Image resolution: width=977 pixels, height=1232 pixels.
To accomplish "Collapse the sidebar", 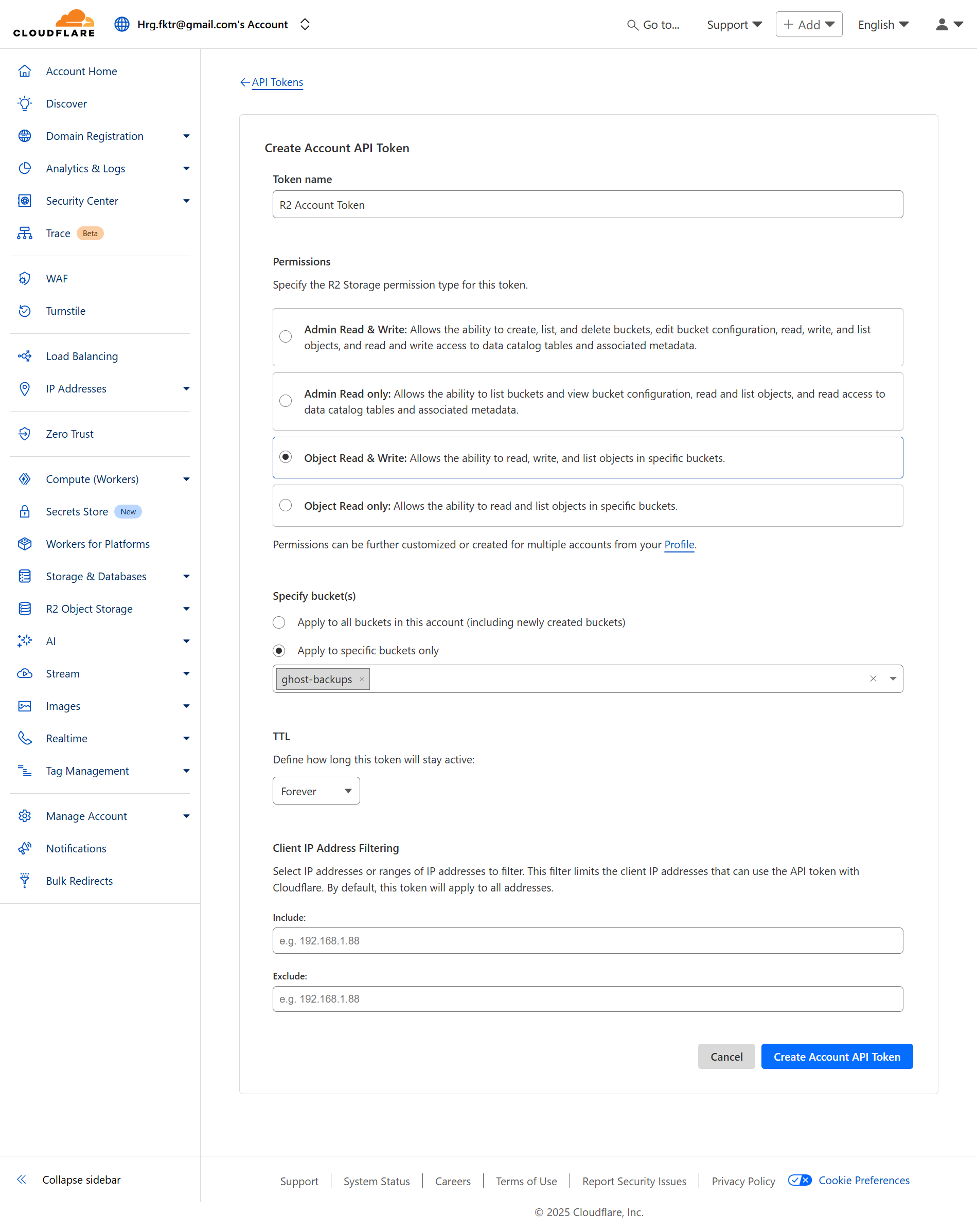I will coord(69,1180).
